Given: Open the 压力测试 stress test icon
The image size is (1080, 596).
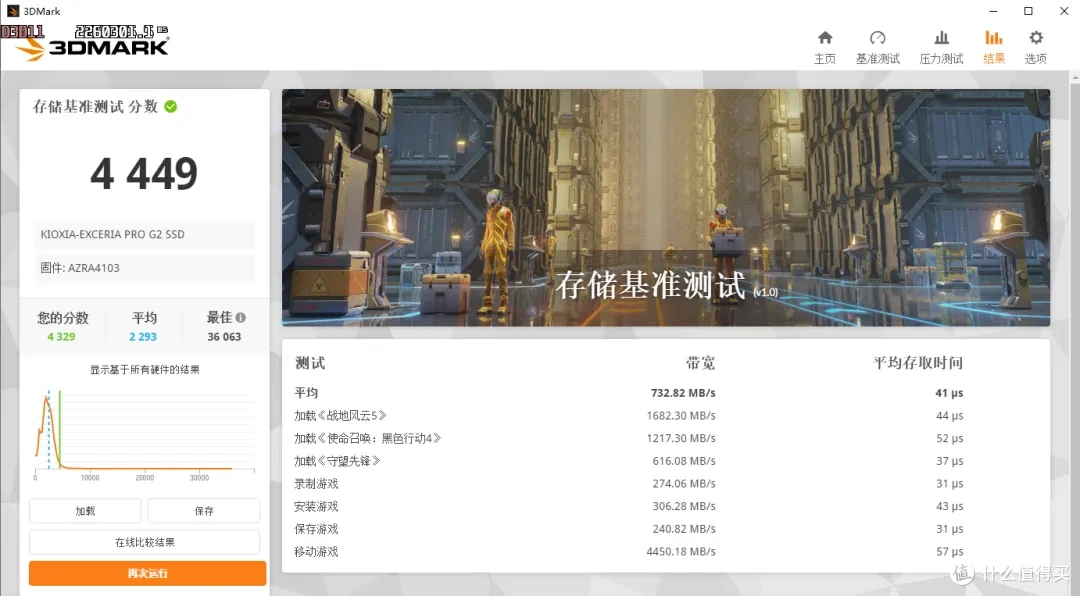Looking at the screenshot, I should (x=941, y=38).
